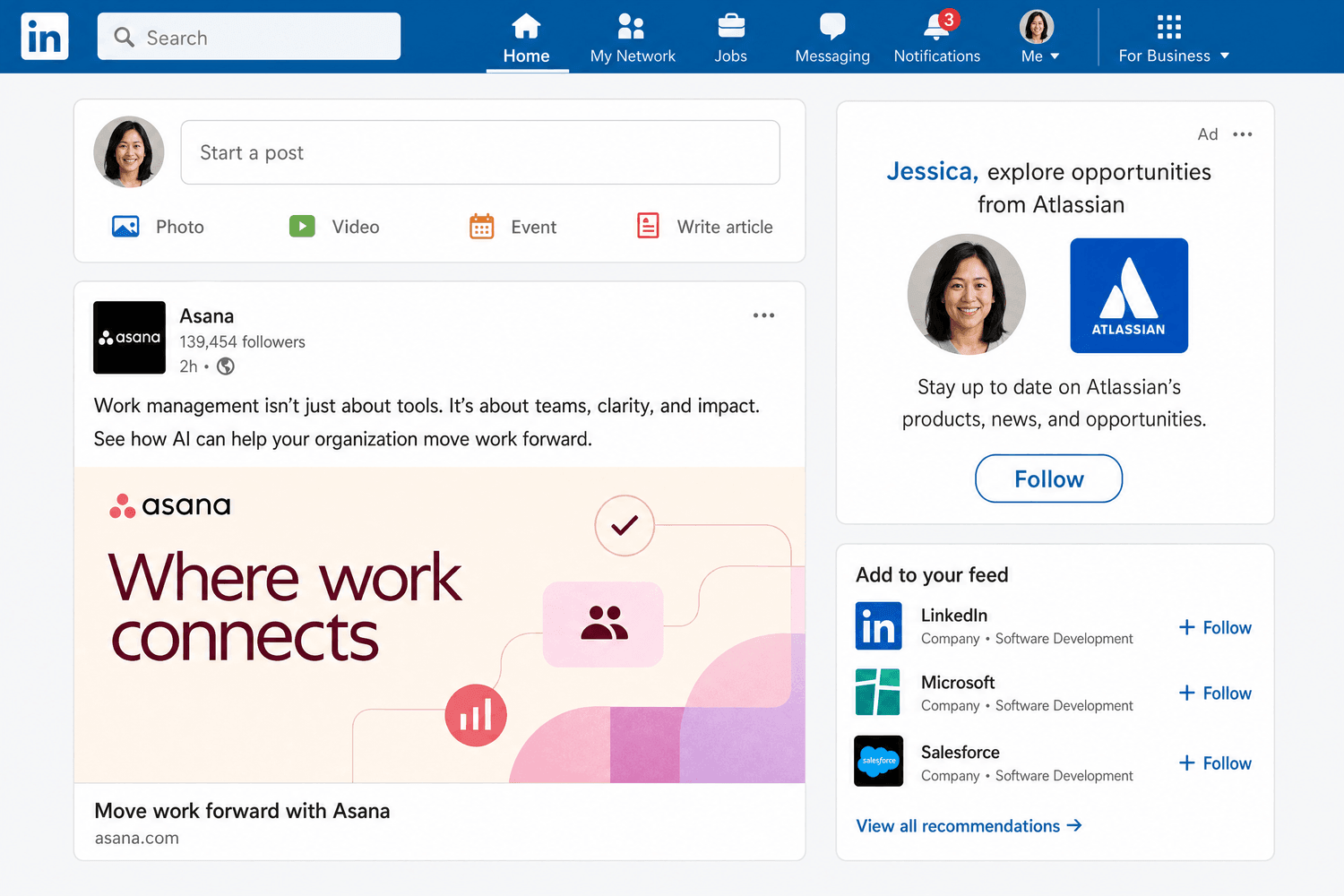This screenshot has width=1344, height=896.
Task: Follow Microsoft
Action: tap(1215, 693)
